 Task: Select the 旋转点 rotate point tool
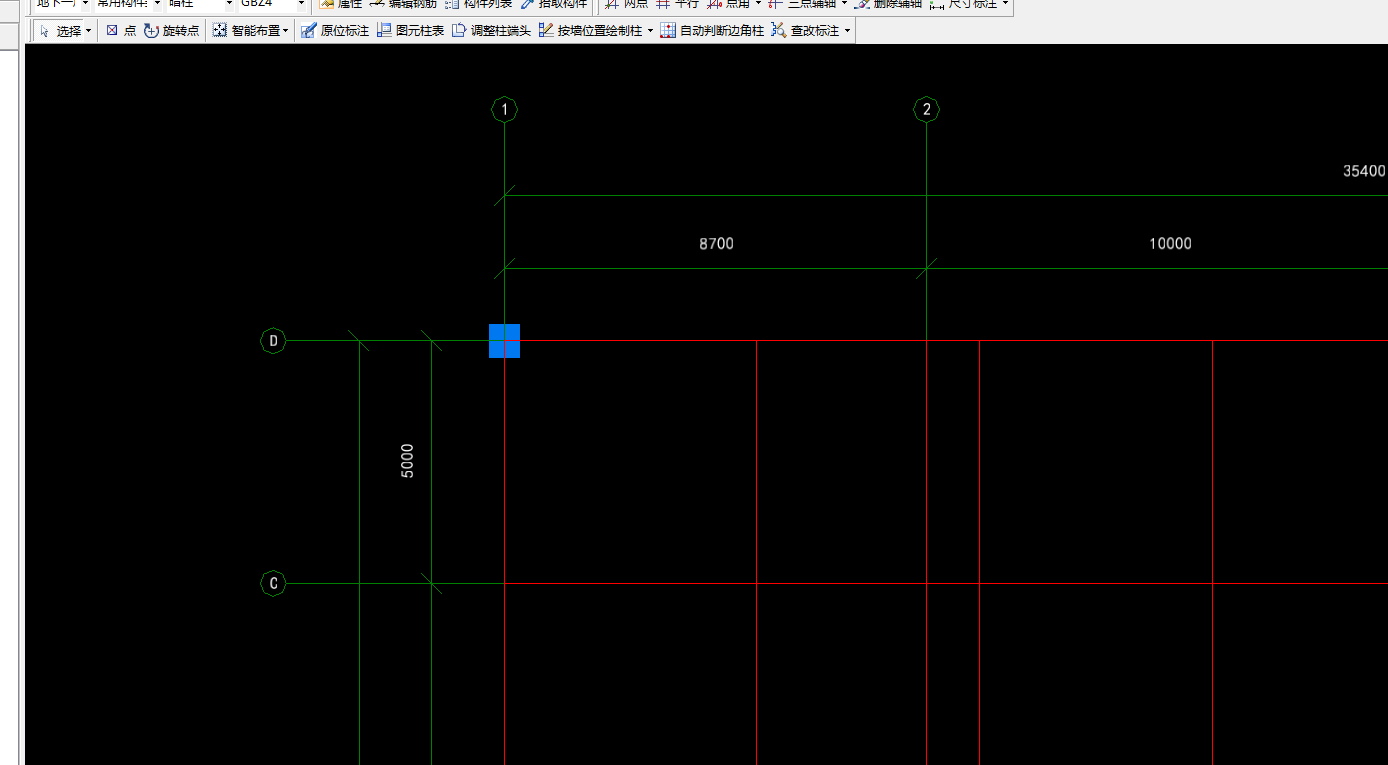tap(172, 31)
